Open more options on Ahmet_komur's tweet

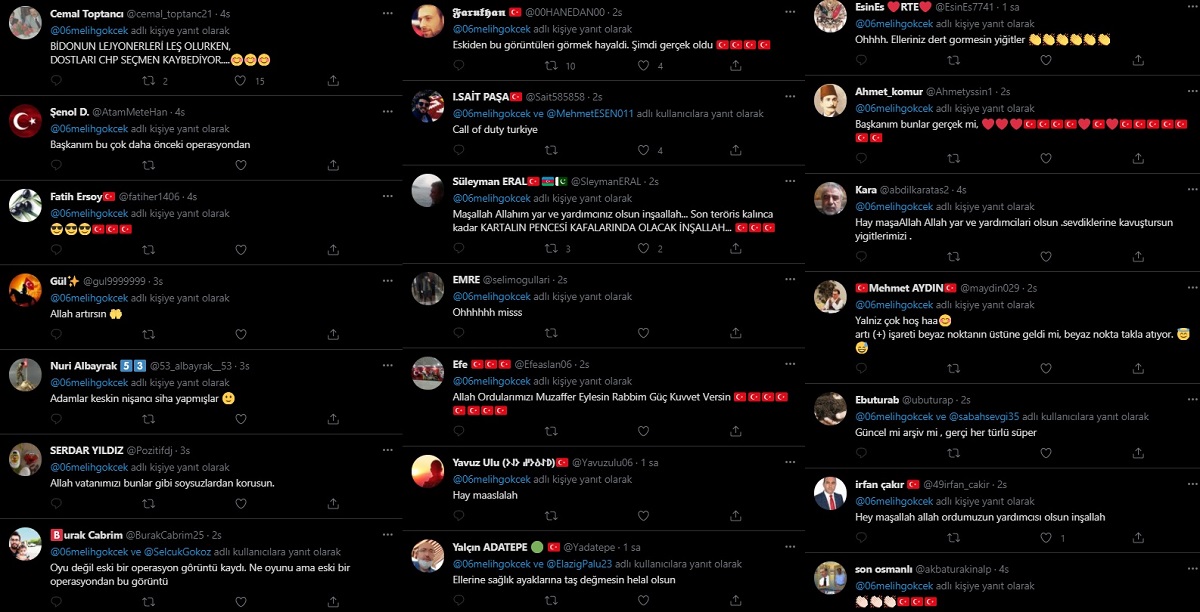tap(1183, 91)
